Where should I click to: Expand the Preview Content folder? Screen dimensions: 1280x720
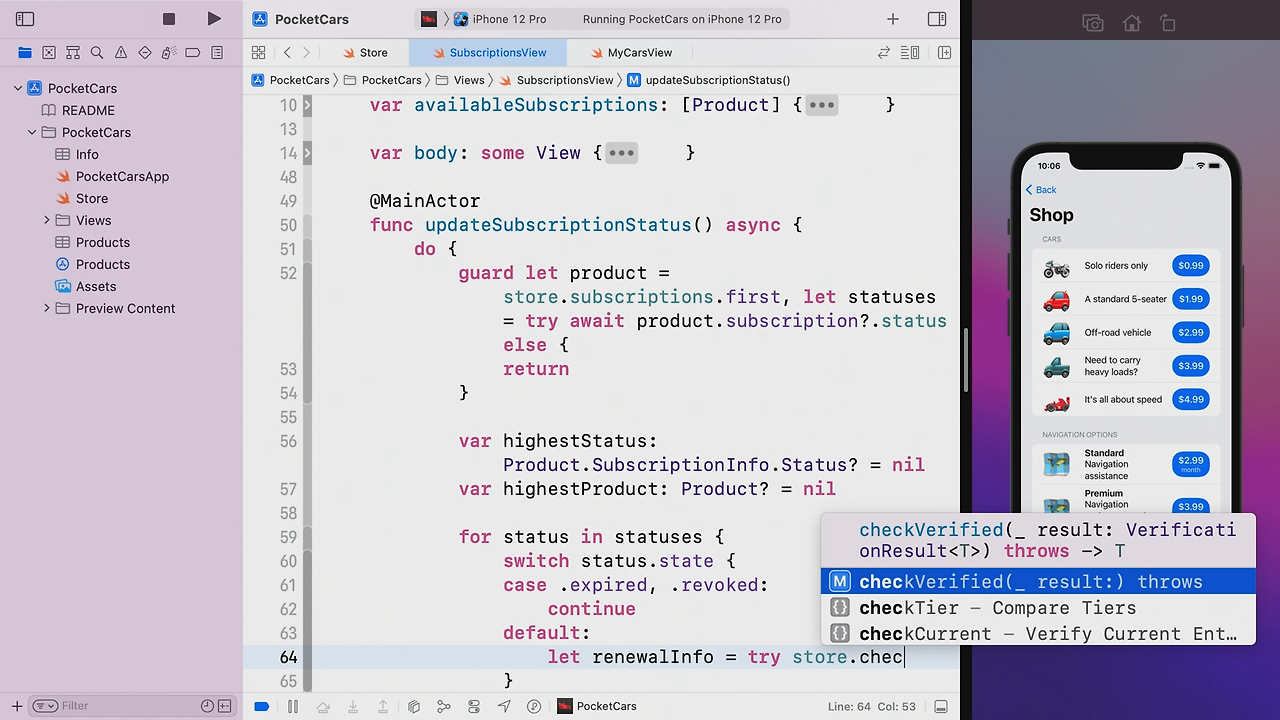[x=46, y=308]
